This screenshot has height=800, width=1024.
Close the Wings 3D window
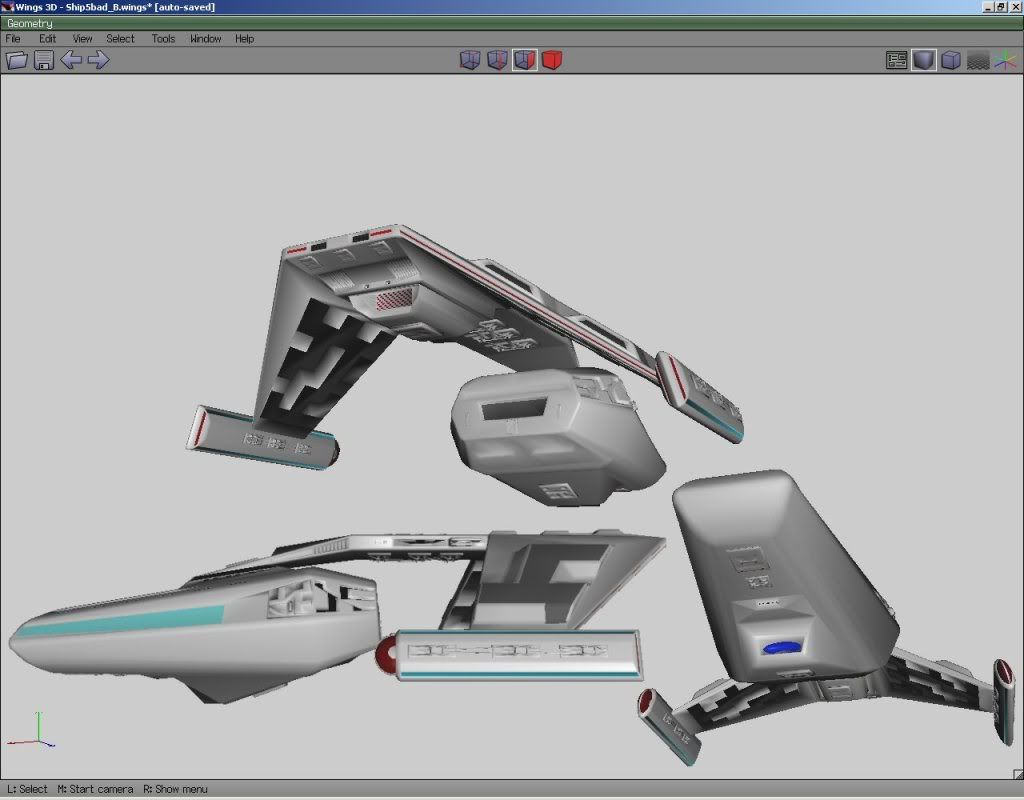pos(1015,7)
